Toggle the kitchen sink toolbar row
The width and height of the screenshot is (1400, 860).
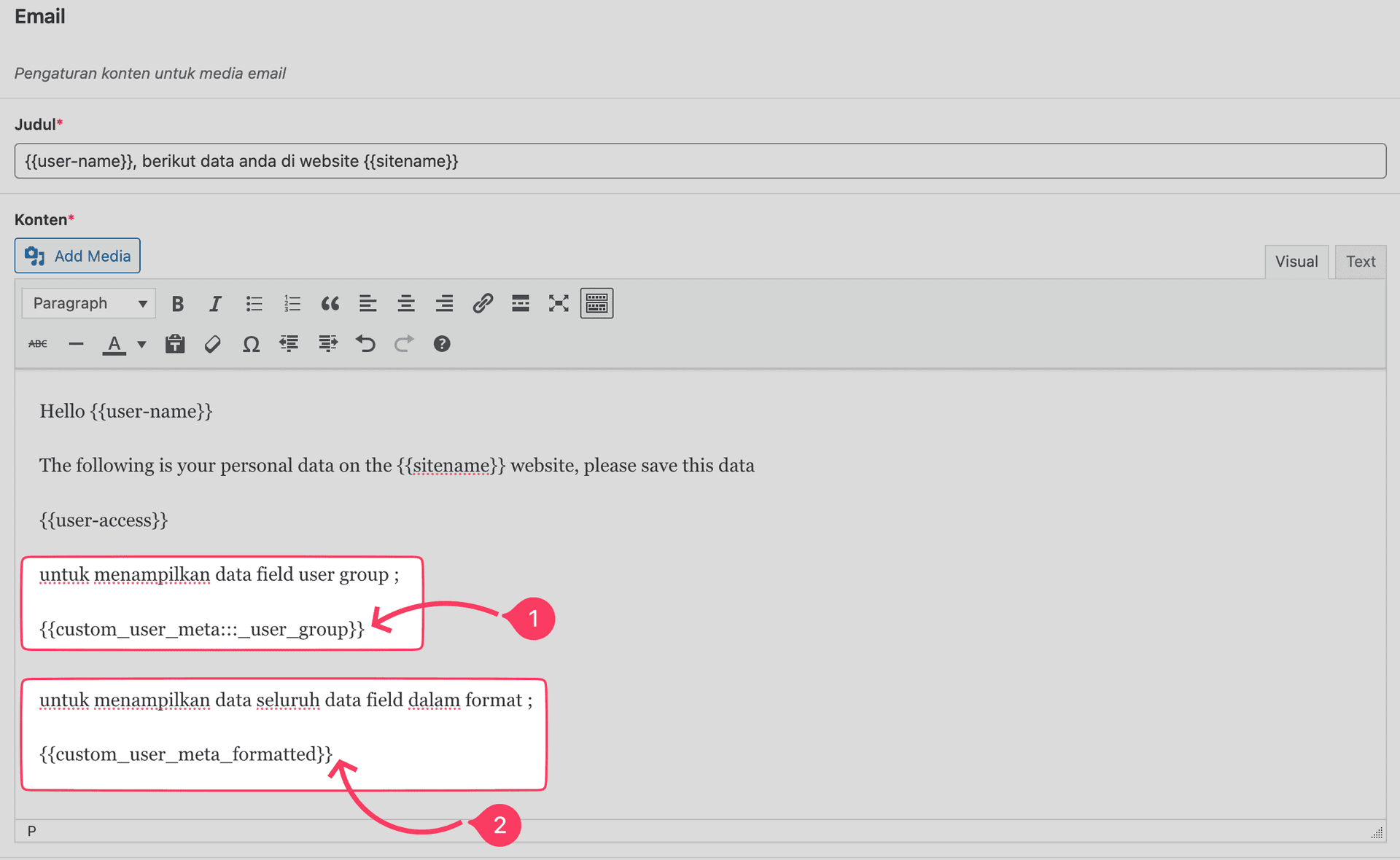[x=596, y=303]
